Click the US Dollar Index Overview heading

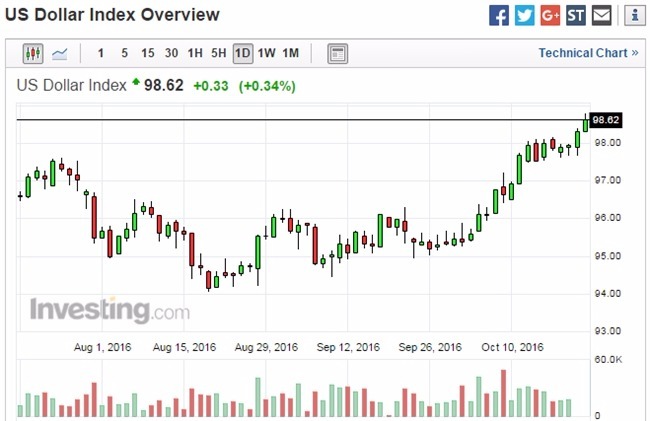point(112,15)
